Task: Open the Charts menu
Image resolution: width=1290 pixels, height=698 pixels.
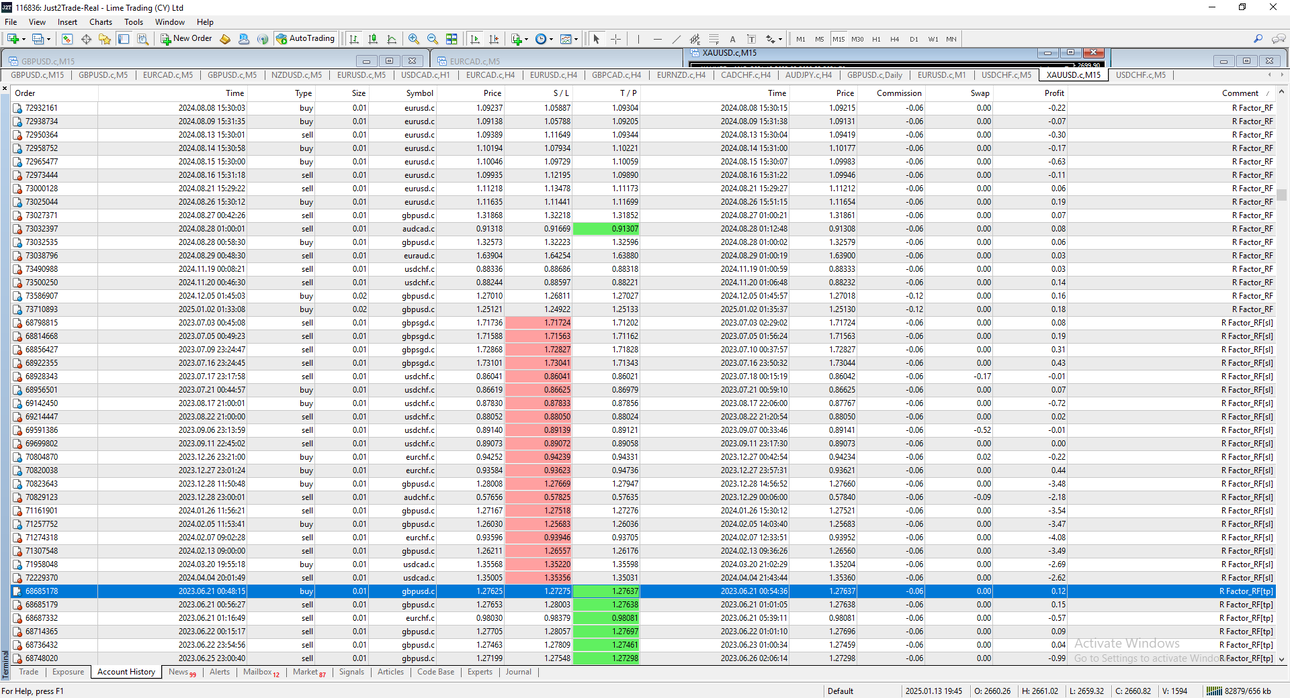Action: point(101,21)
